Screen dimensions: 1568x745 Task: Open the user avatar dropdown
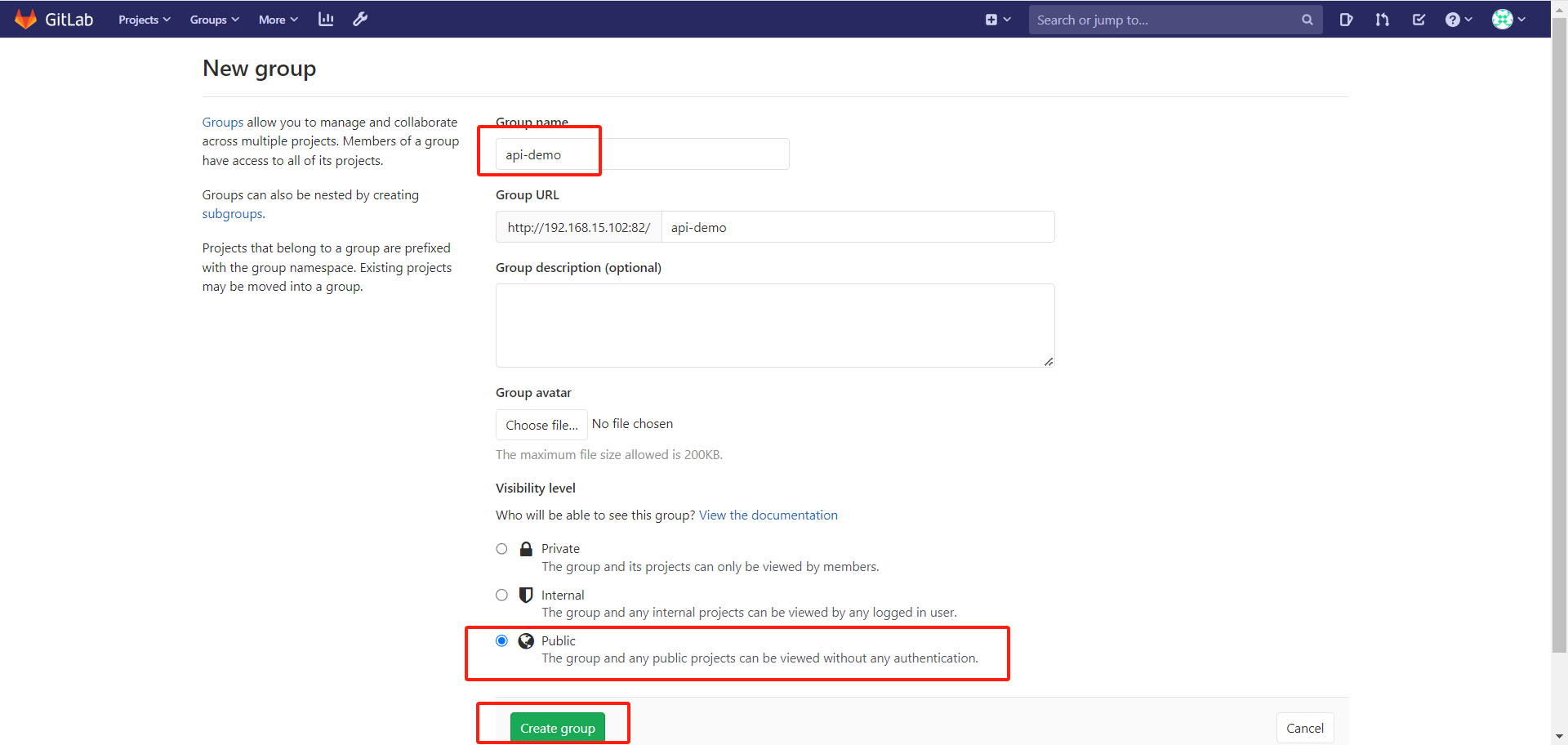click(x=1508, y=19)
